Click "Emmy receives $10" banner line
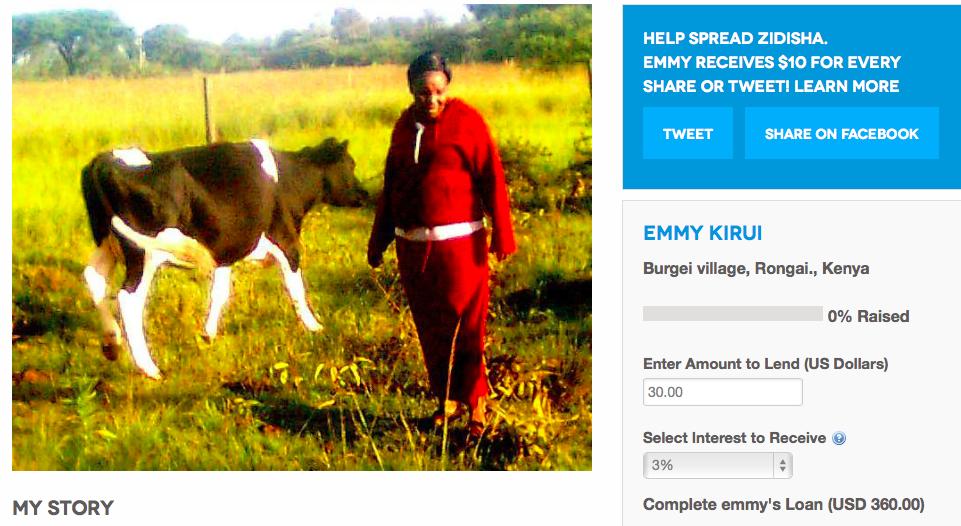Viewport: 961px width, 526px height. (x=772, y=62)
